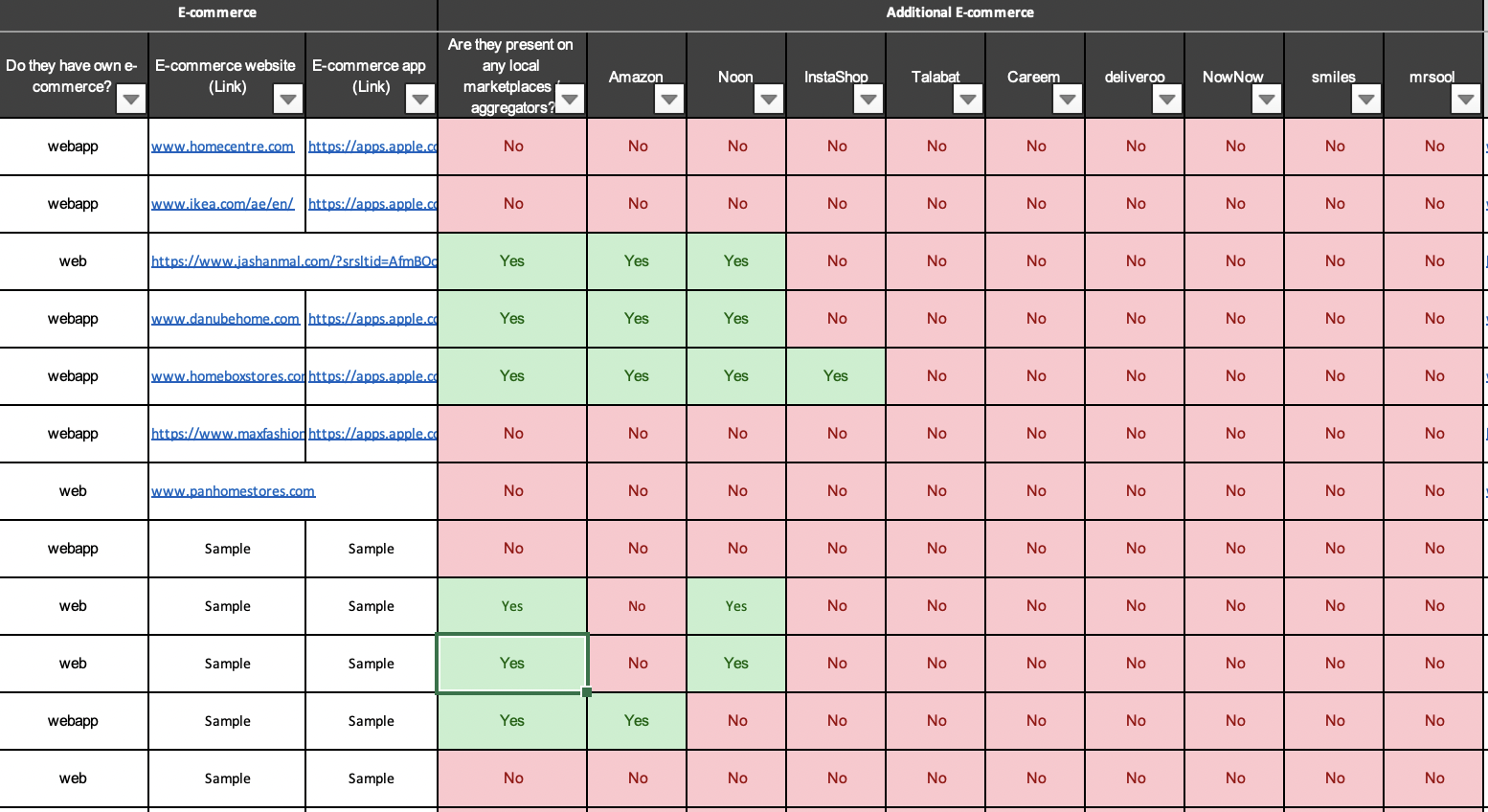Open Careem column filter dropdown
1488x812 pixels.
pyautogui.click(x=1068, y=99)
